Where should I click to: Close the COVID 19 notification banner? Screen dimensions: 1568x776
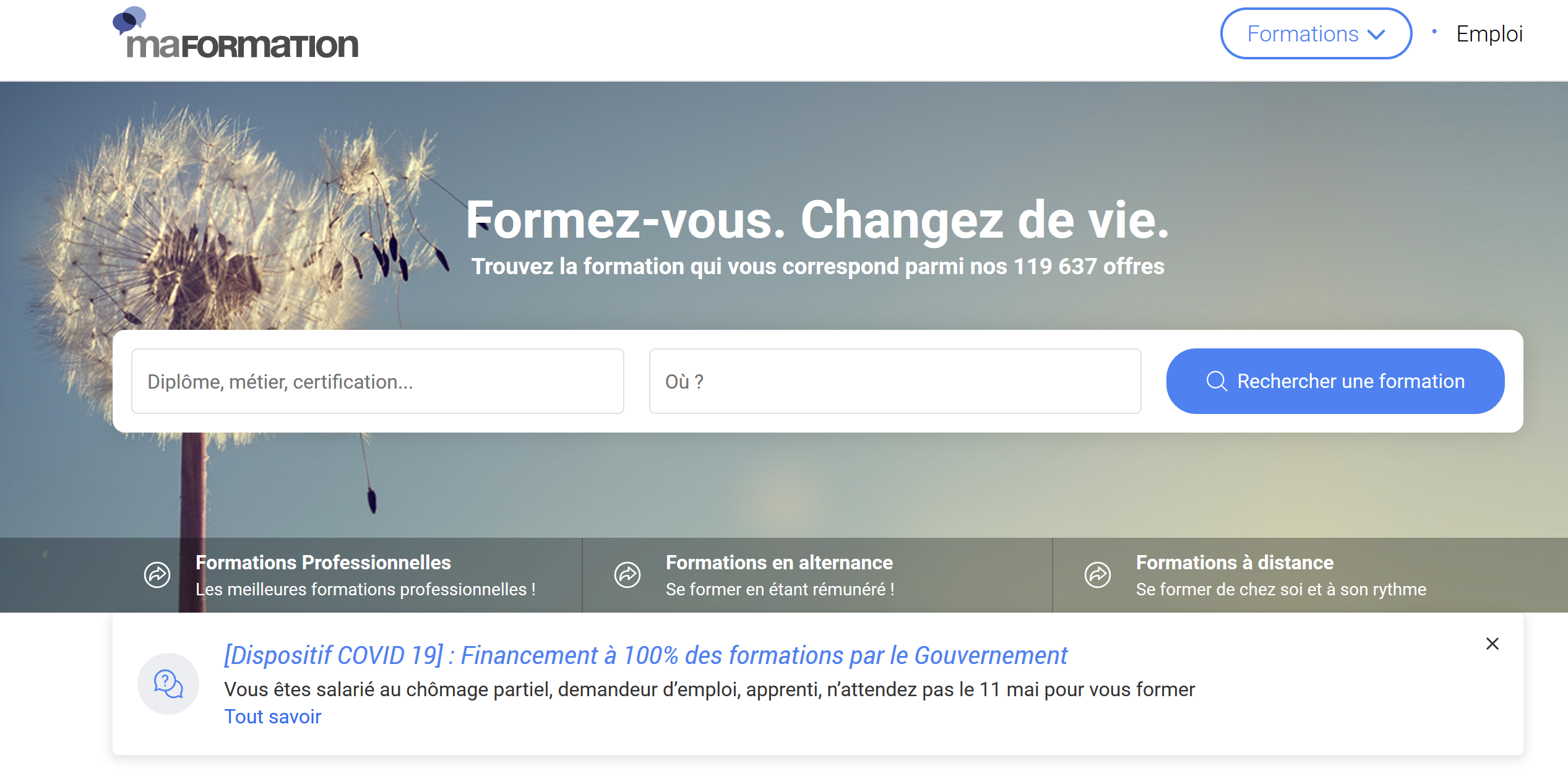1493,644
